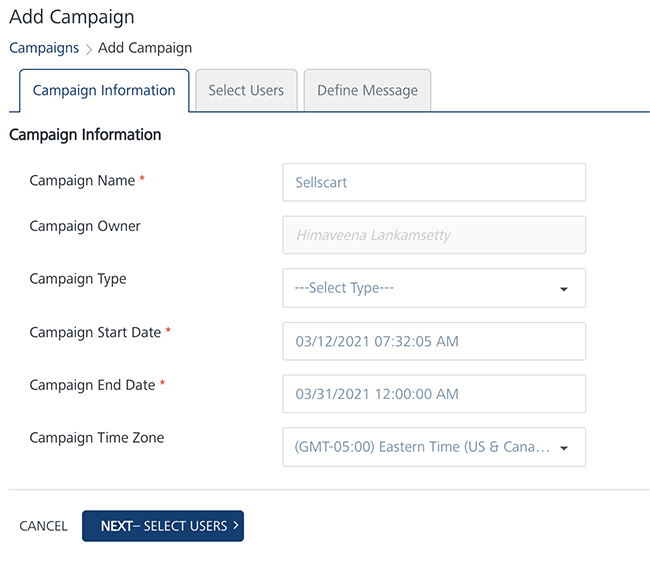Image resolution: width=650 pixels, height=564 pixels.
Task: Click the chevron icon on Next button
Action: pyautogui.click(x=235, y=525)
